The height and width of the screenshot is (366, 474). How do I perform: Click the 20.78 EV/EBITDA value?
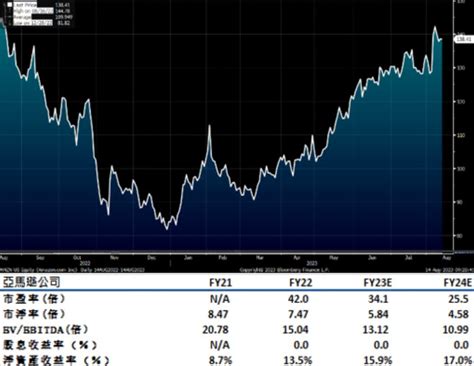(x=215, y=330)
